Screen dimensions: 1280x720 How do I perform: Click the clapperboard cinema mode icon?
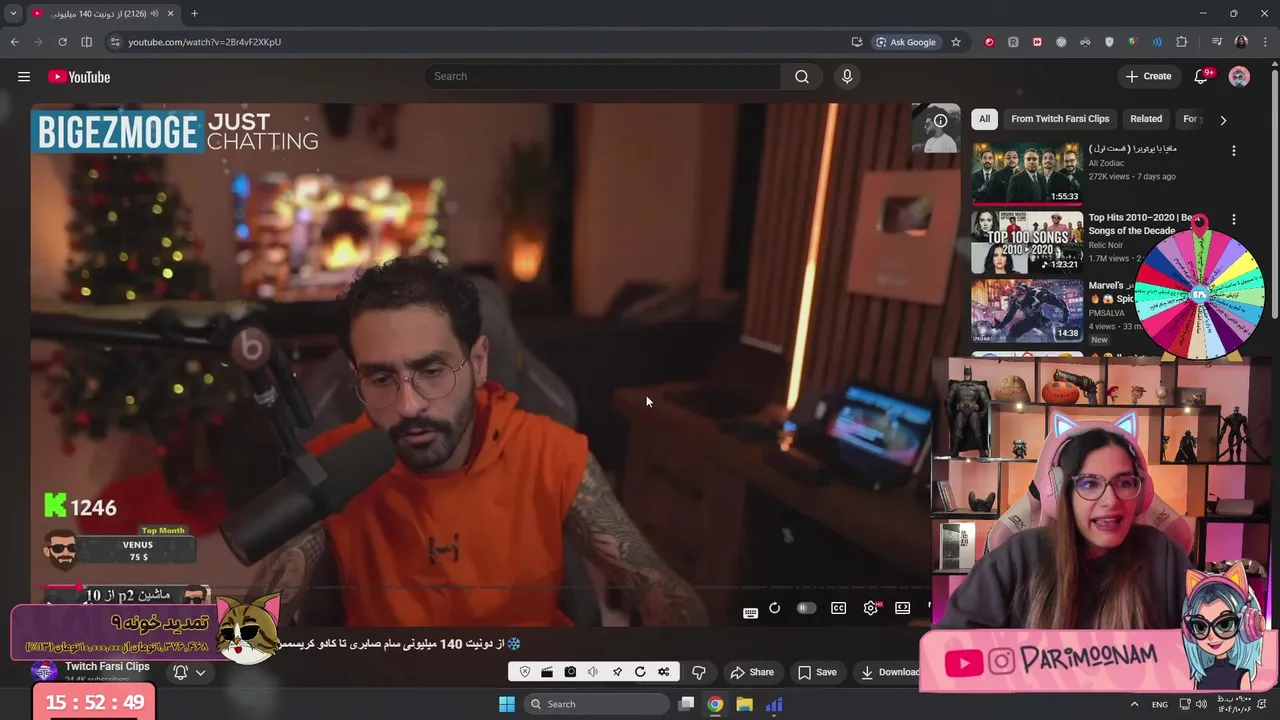coord(547,672)
